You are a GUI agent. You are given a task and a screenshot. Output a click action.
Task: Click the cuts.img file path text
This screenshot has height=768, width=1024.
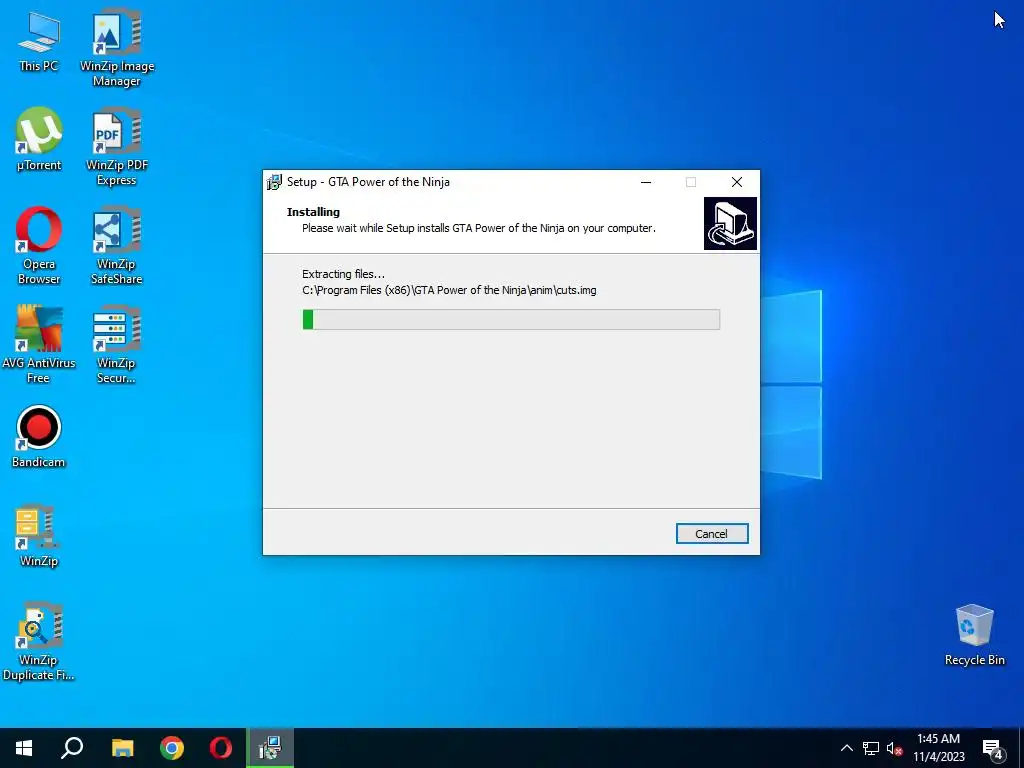[449, 290]
